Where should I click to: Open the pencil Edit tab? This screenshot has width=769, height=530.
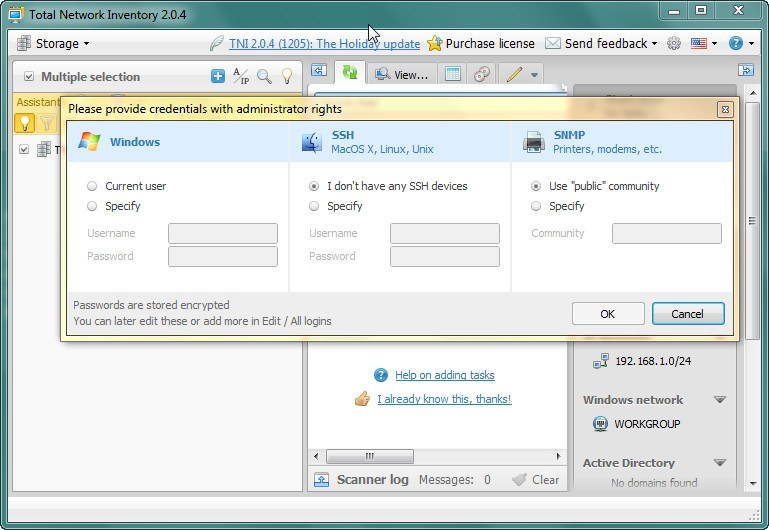pos(514,75)
